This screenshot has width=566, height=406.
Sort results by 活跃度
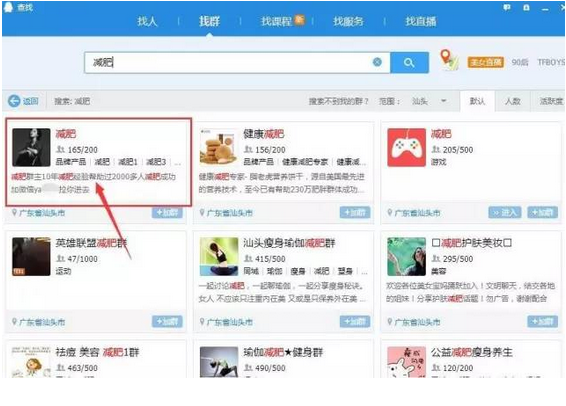[x=550, y=101]
